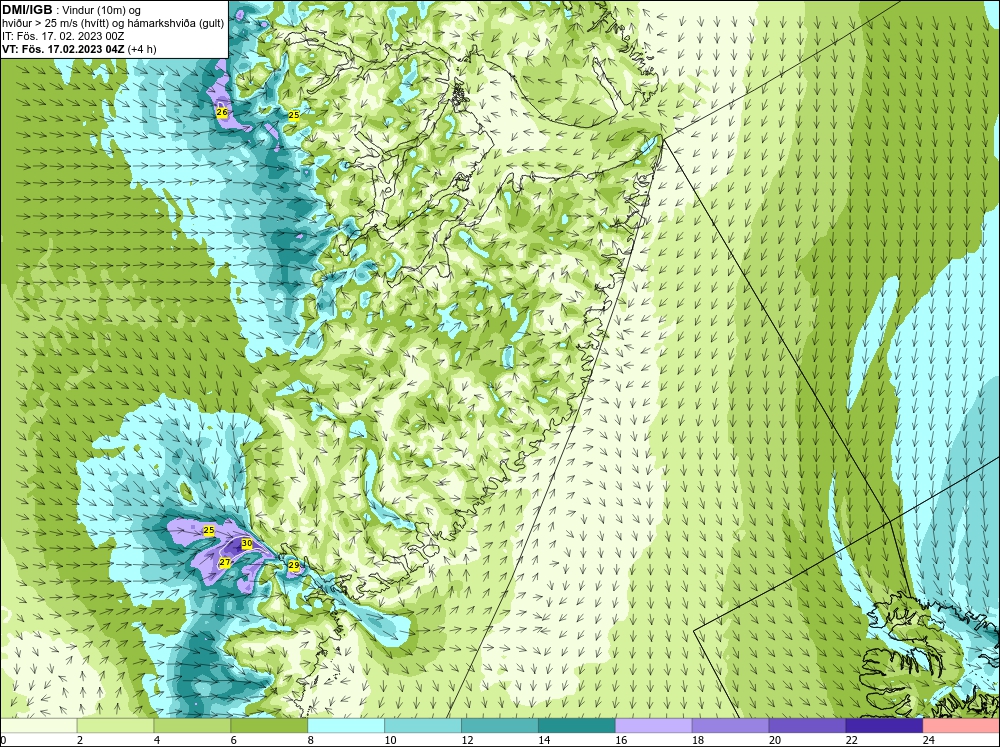Pick the medium green 4–6 m/s legend swatch

192,725
